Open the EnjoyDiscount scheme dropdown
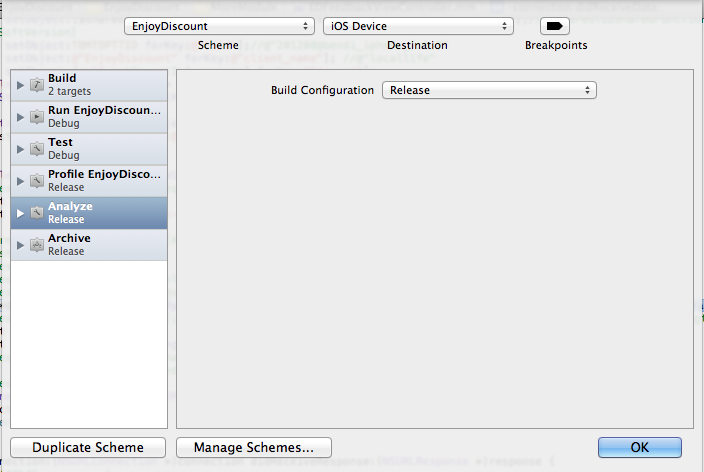This screenshot has height=472, width=704. click(x=219, y=26)
